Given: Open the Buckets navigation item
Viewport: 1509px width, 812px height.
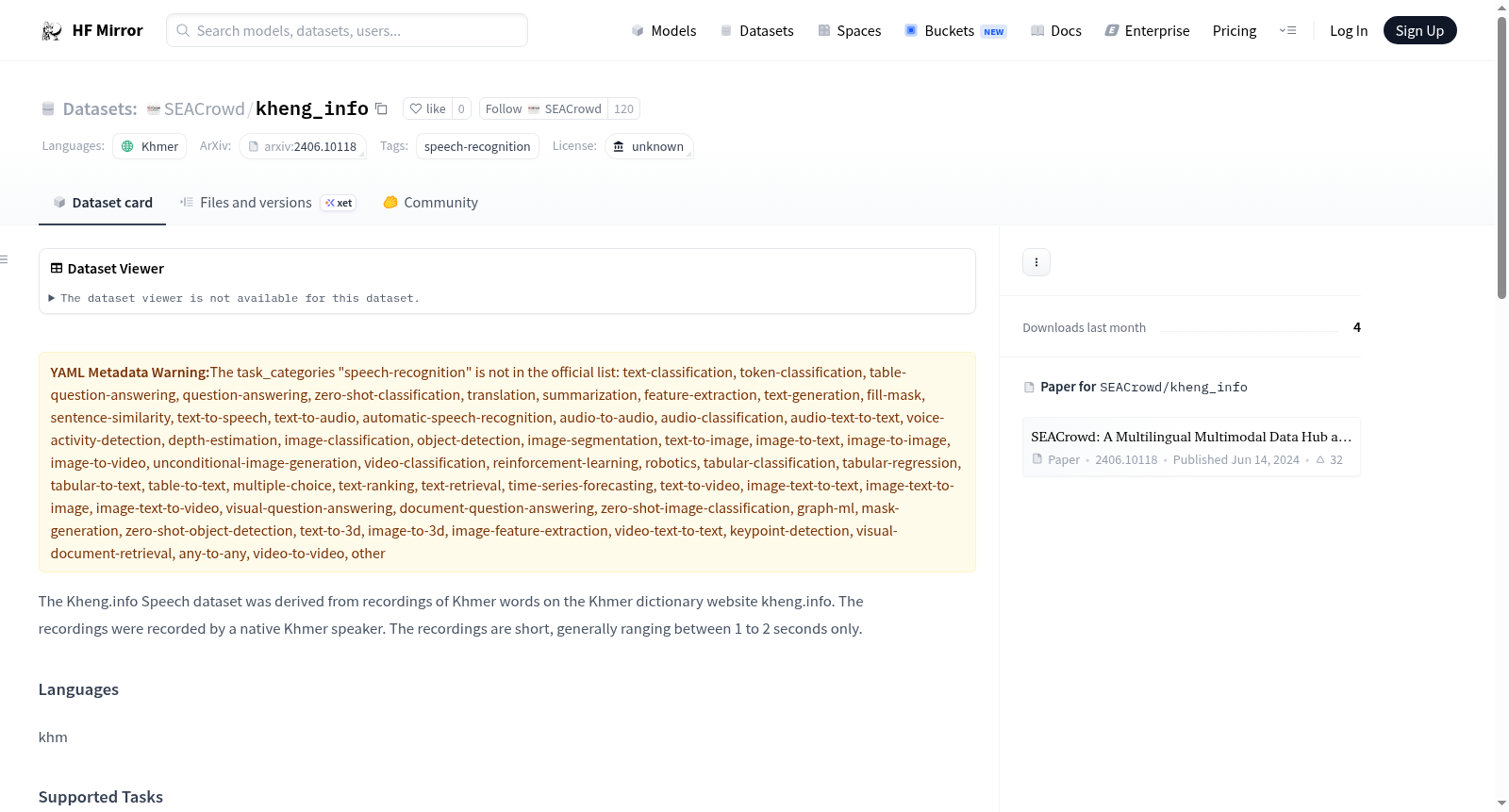Looking at the screenshot, I should point(955,31).
